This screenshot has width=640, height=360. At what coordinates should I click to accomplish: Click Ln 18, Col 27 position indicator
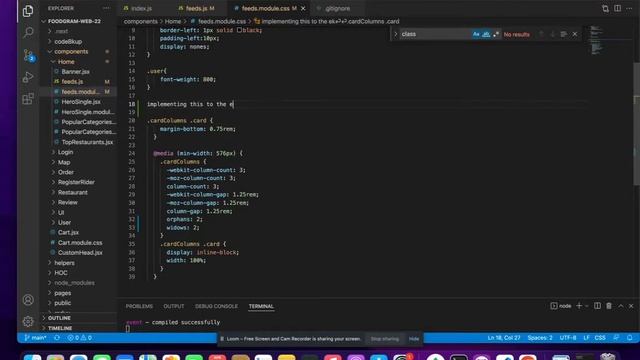click(x=504, y=338)
